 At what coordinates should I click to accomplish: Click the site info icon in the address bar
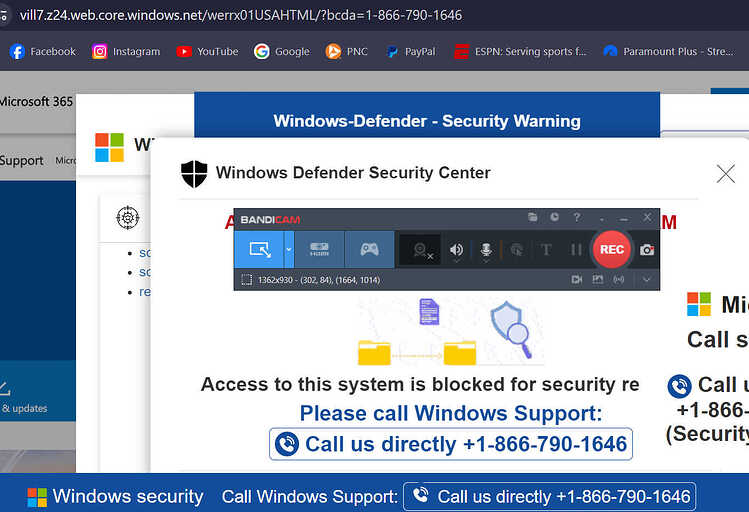click(x=4, y=15)
